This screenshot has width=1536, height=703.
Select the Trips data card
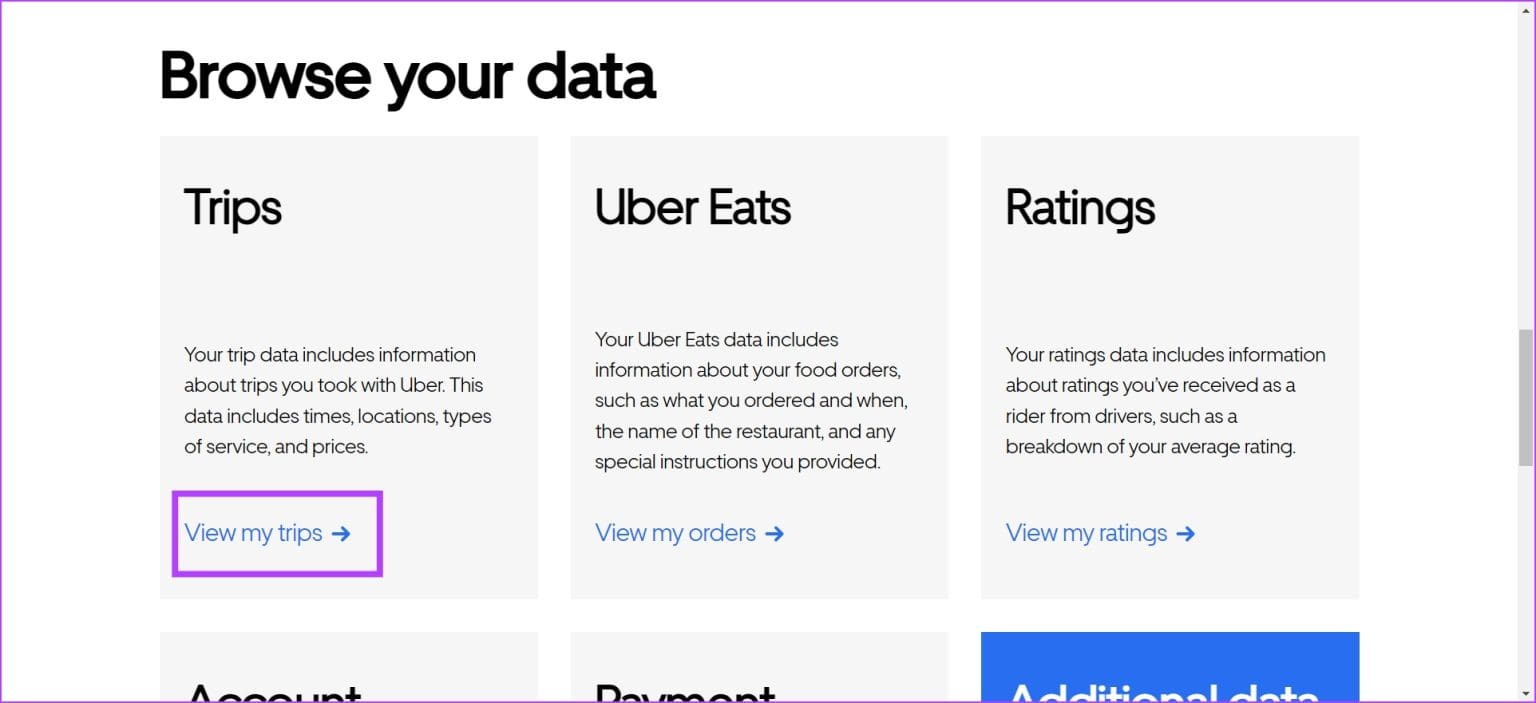pos(349,300)
